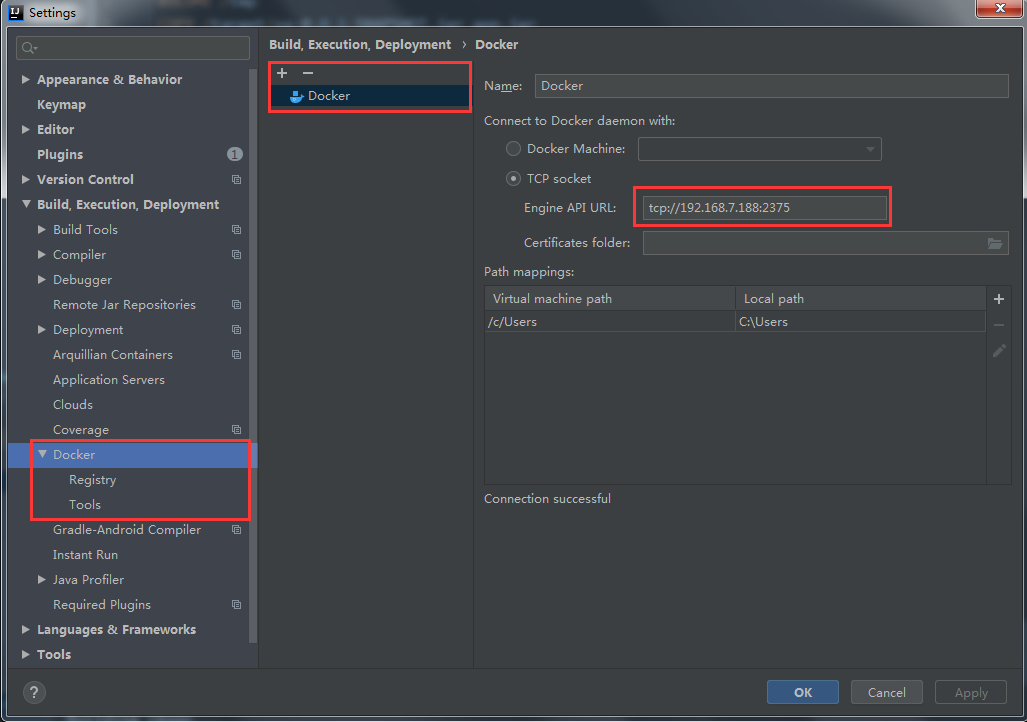Expand Appearance & Behavior section

click(x=26, y=79)
